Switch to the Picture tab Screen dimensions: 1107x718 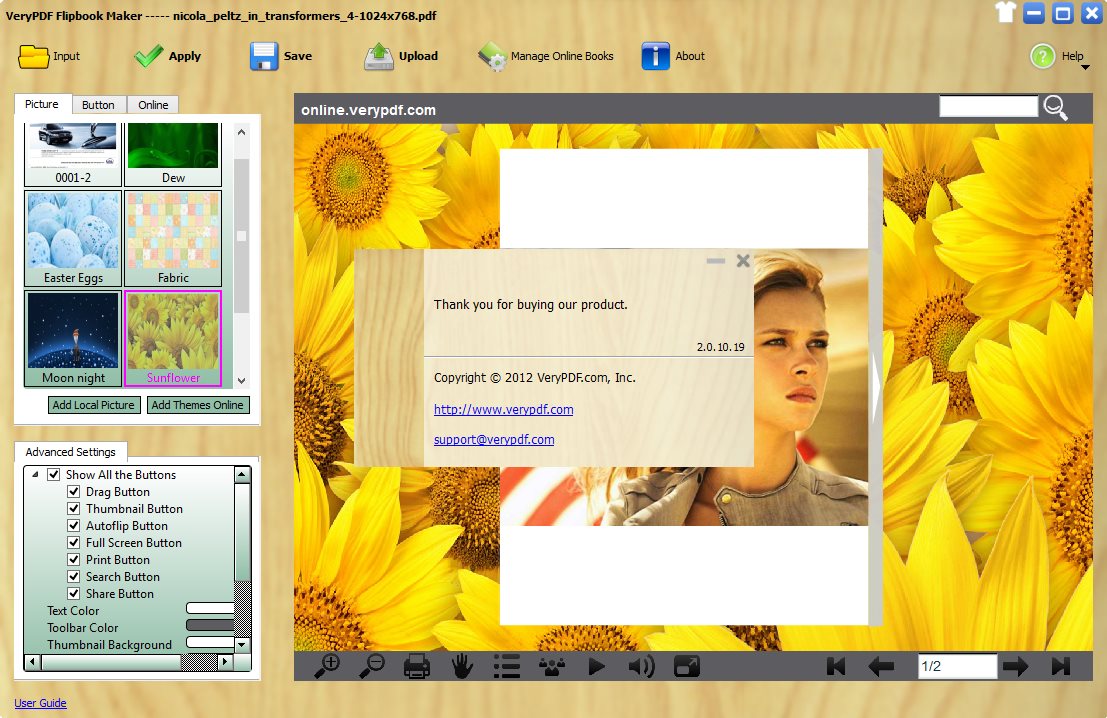pos(42,104)
